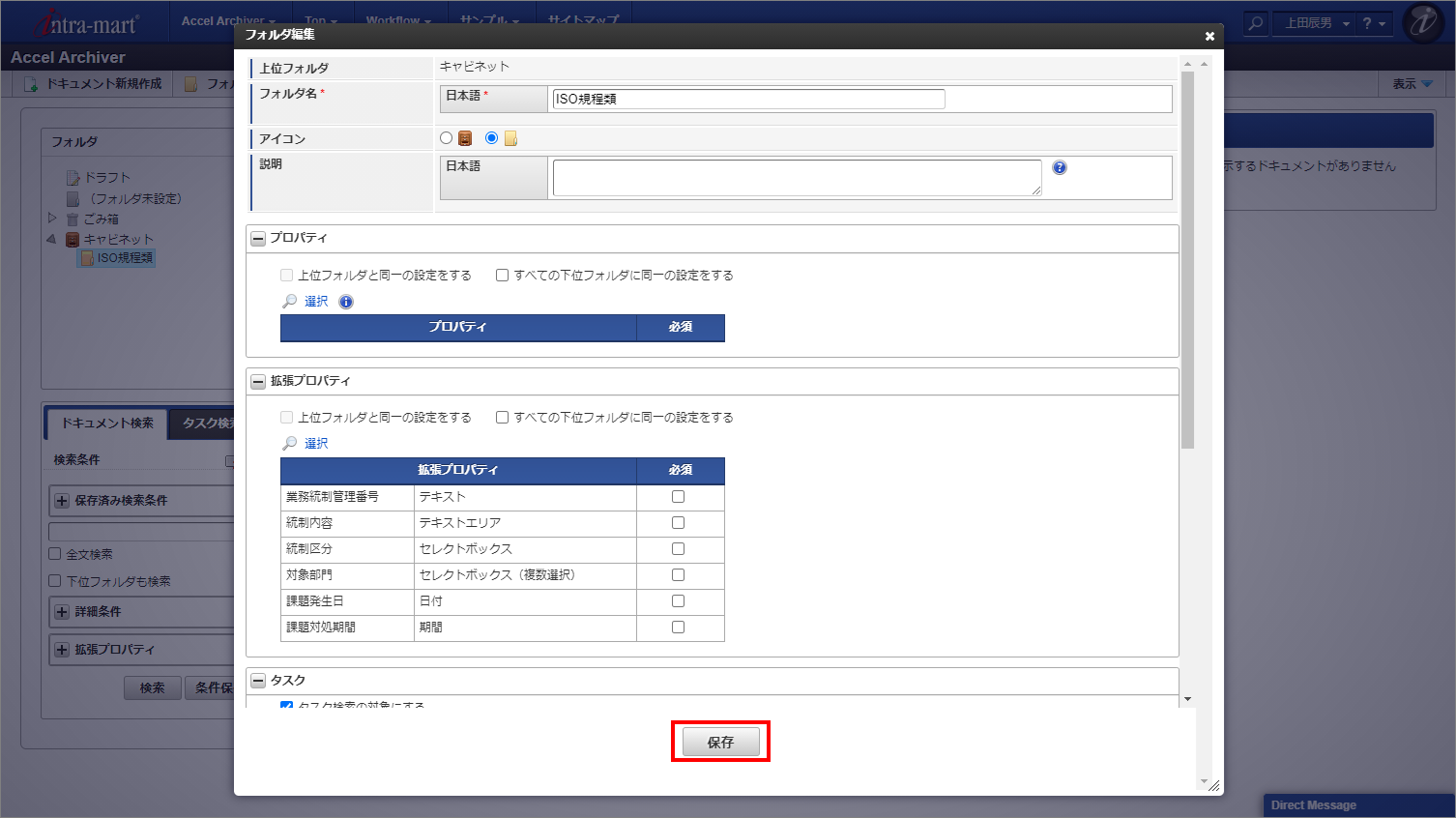Viewport: 1456px width, 818px height.
Task: Select the yellow folder icon radio button
Action: [491, 138]
